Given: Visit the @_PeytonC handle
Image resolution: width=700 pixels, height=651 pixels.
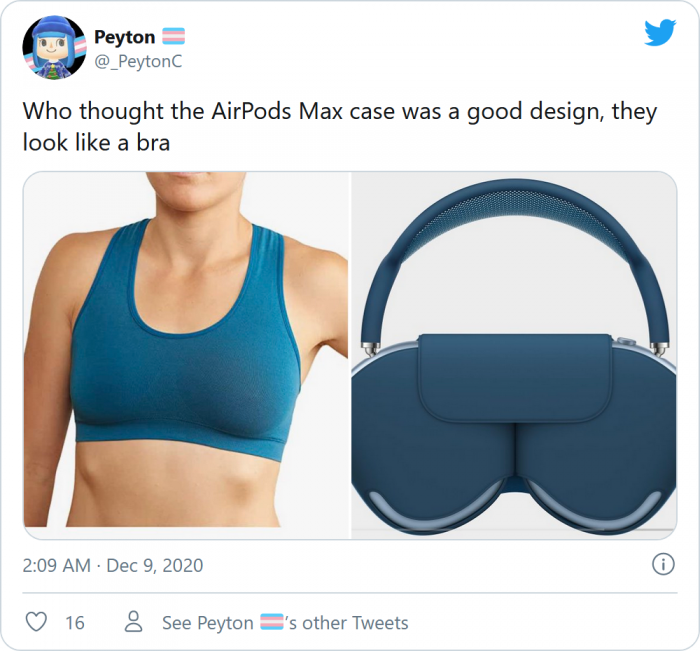Looking at the screenshot, I should pos(138,61).
